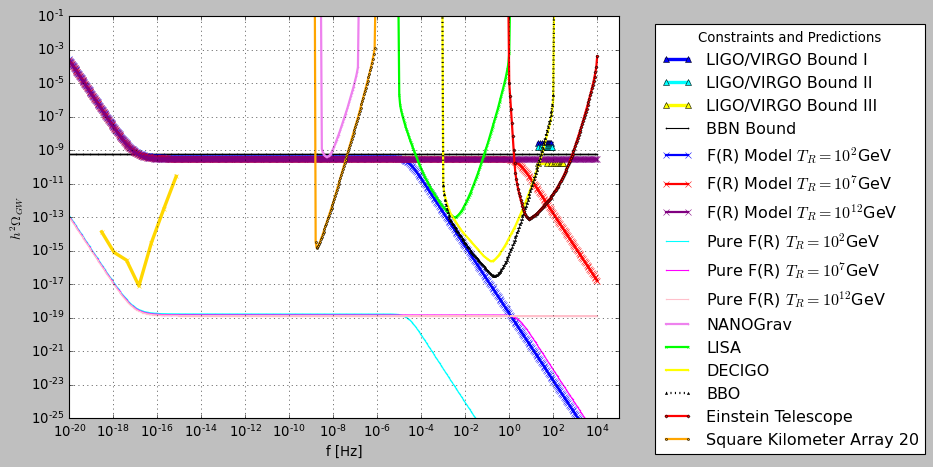Click the 'Pure F(R) TR=10^7 GeV' legend label
This screenshot has width=933, height=467.
pos(793,270)
